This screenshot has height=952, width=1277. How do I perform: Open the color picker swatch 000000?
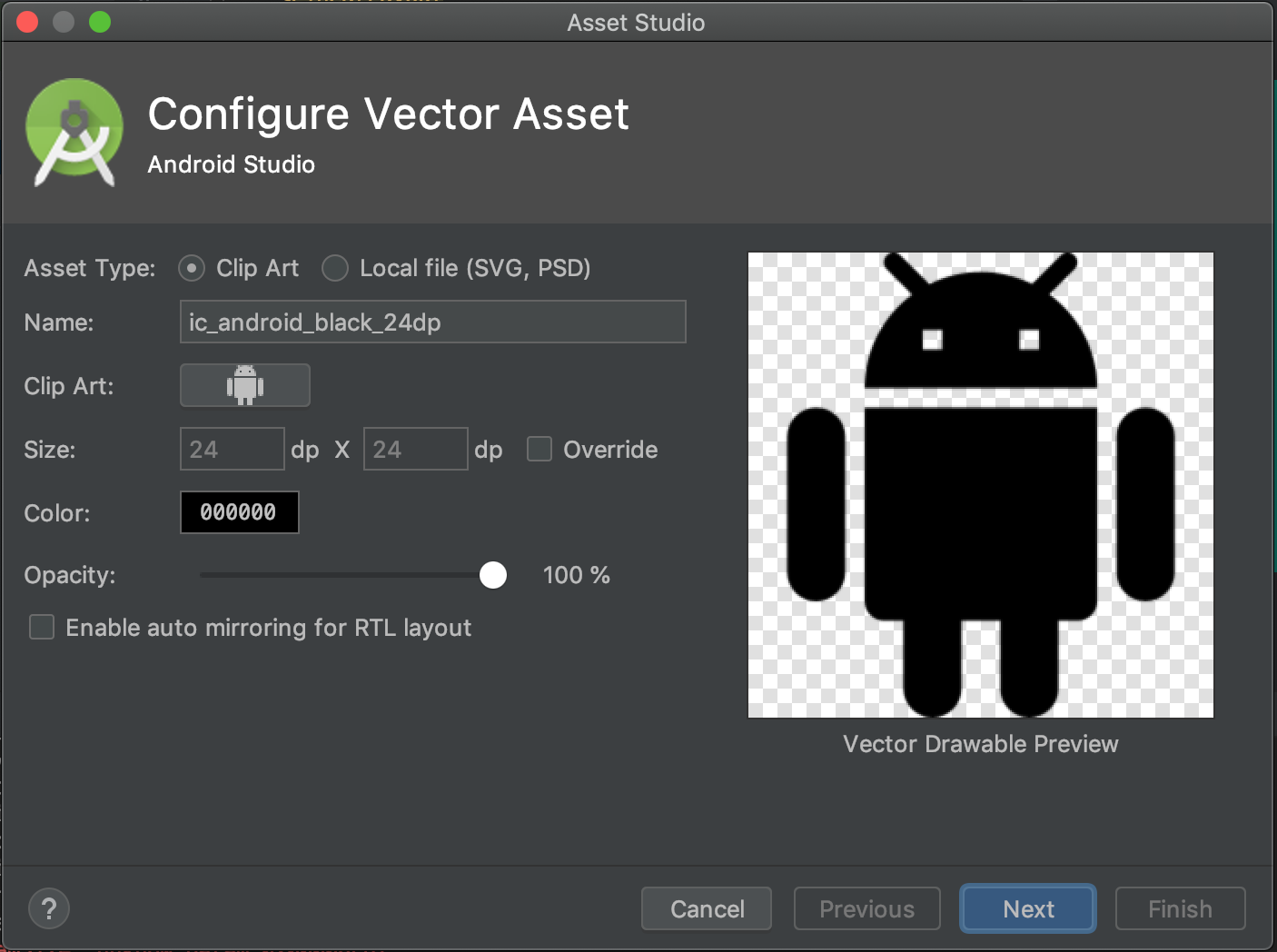pyautogui.click(x=239, y=512)
